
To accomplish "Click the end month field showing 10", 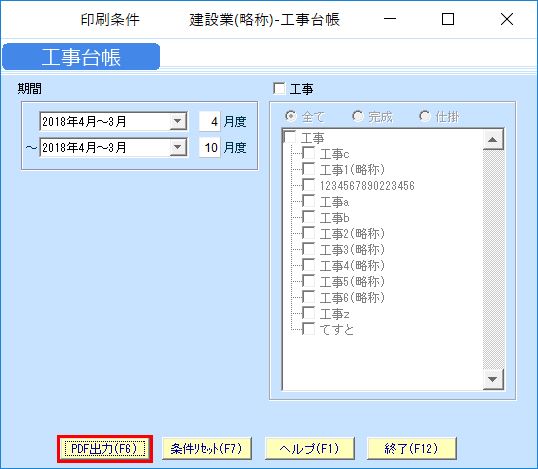I will point(210,148).
